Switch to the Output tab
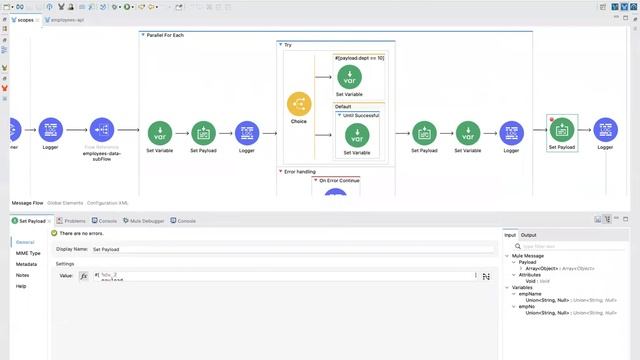Image resolution: width=640 pixels, height=360 pixels. tap(529, 235)
